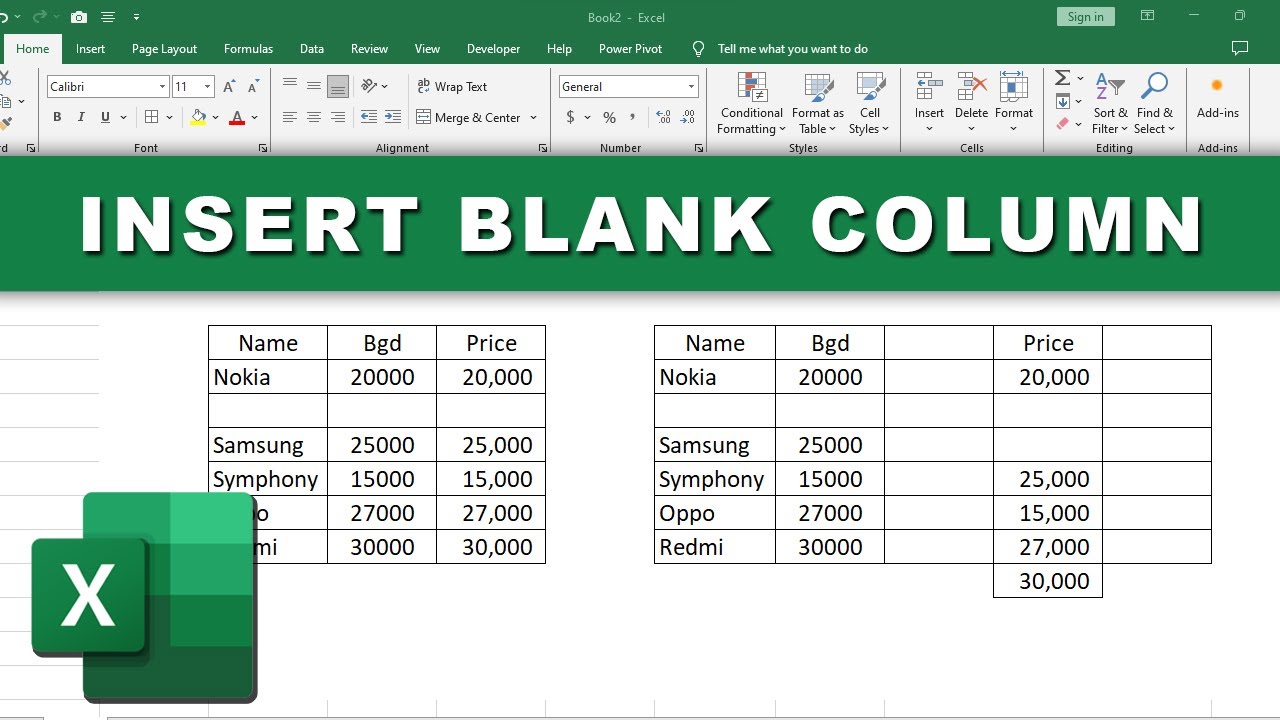1280x720 pixels.
Task: Expand fill color options arrow
Action: pos(215,118)
